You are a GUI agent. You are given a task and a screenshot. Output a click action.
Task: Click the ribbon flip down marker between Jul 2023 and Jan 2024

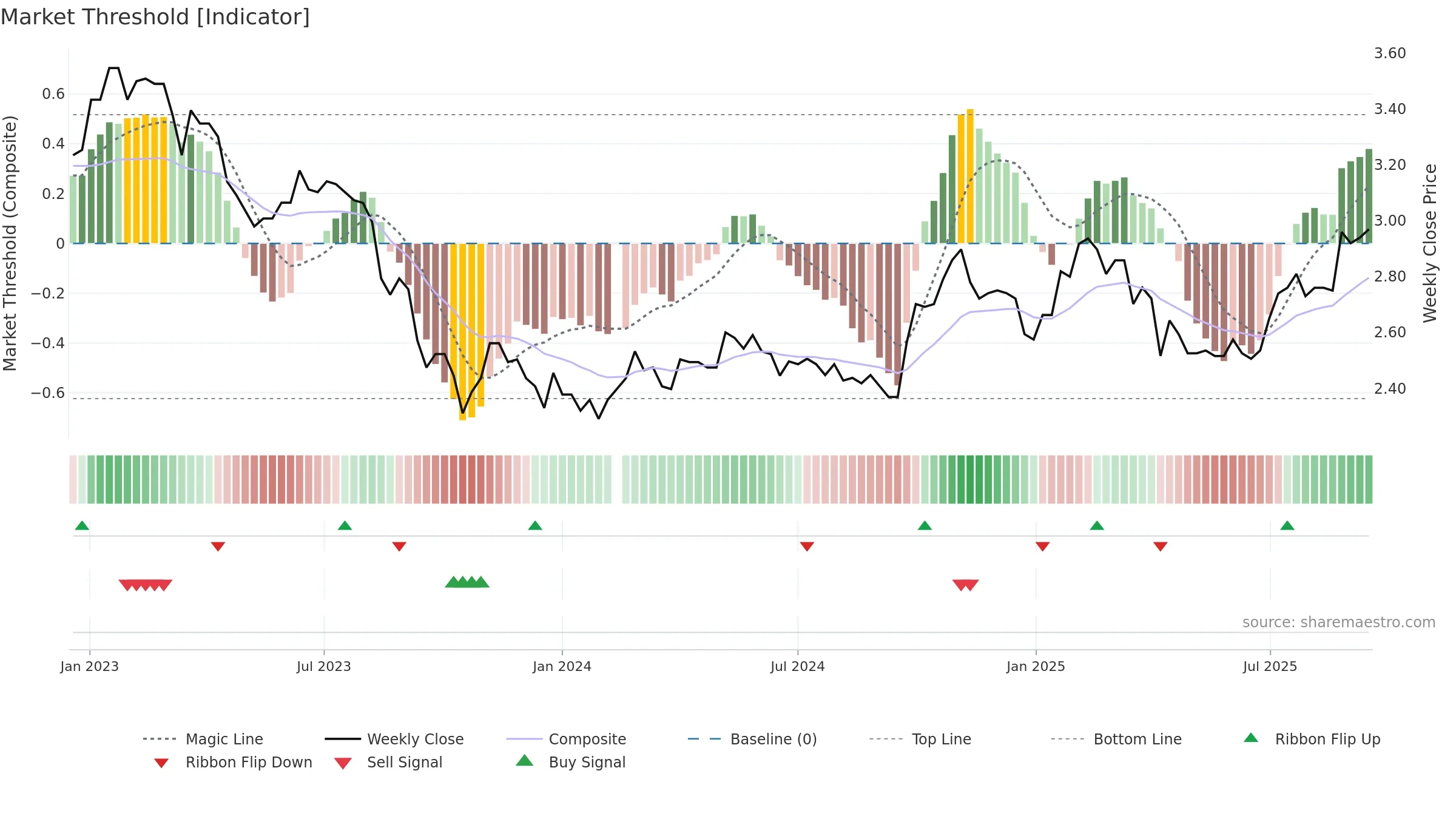399,547
